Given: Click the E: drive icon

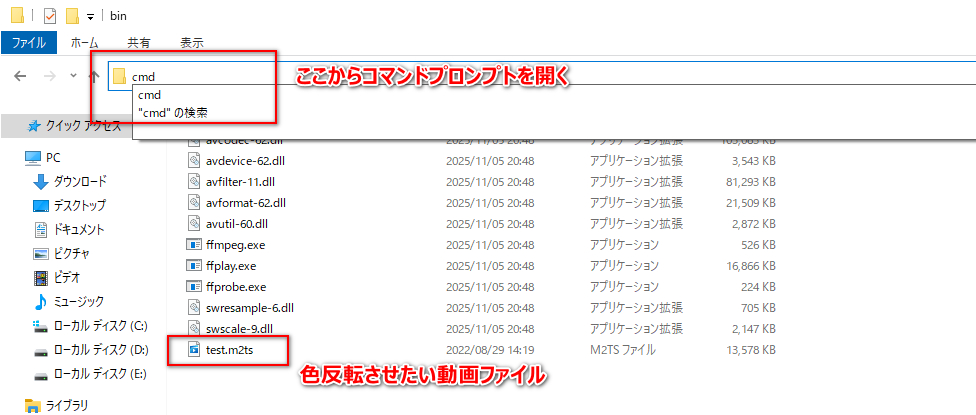Looking at the screenshot, I should 40,375.
